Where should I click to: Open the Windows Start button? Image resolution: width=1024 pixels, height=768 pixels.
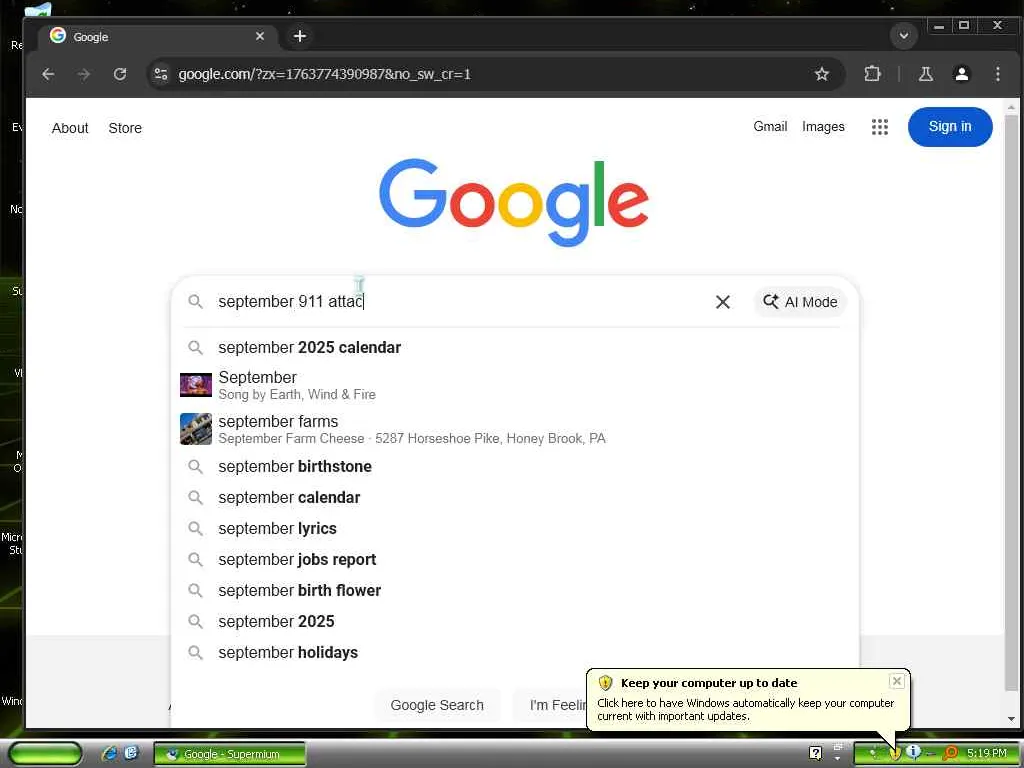(46, 754)
